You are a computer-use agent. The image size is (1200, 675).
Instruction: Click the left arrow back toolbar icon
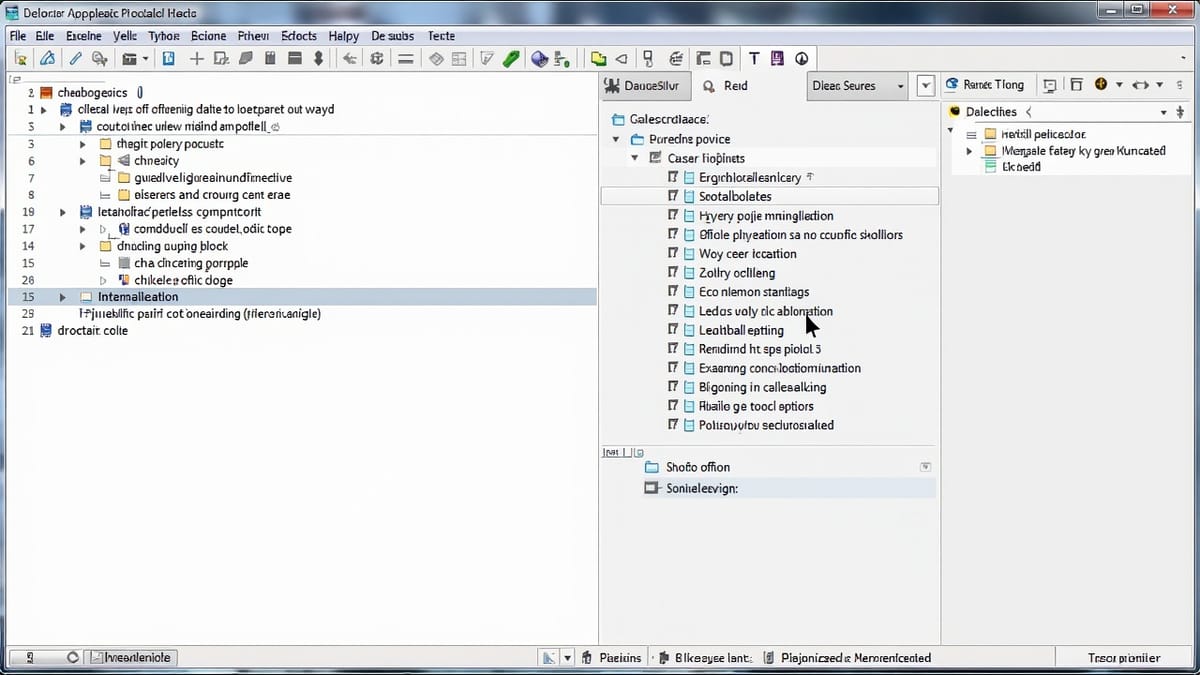[349, 59]
